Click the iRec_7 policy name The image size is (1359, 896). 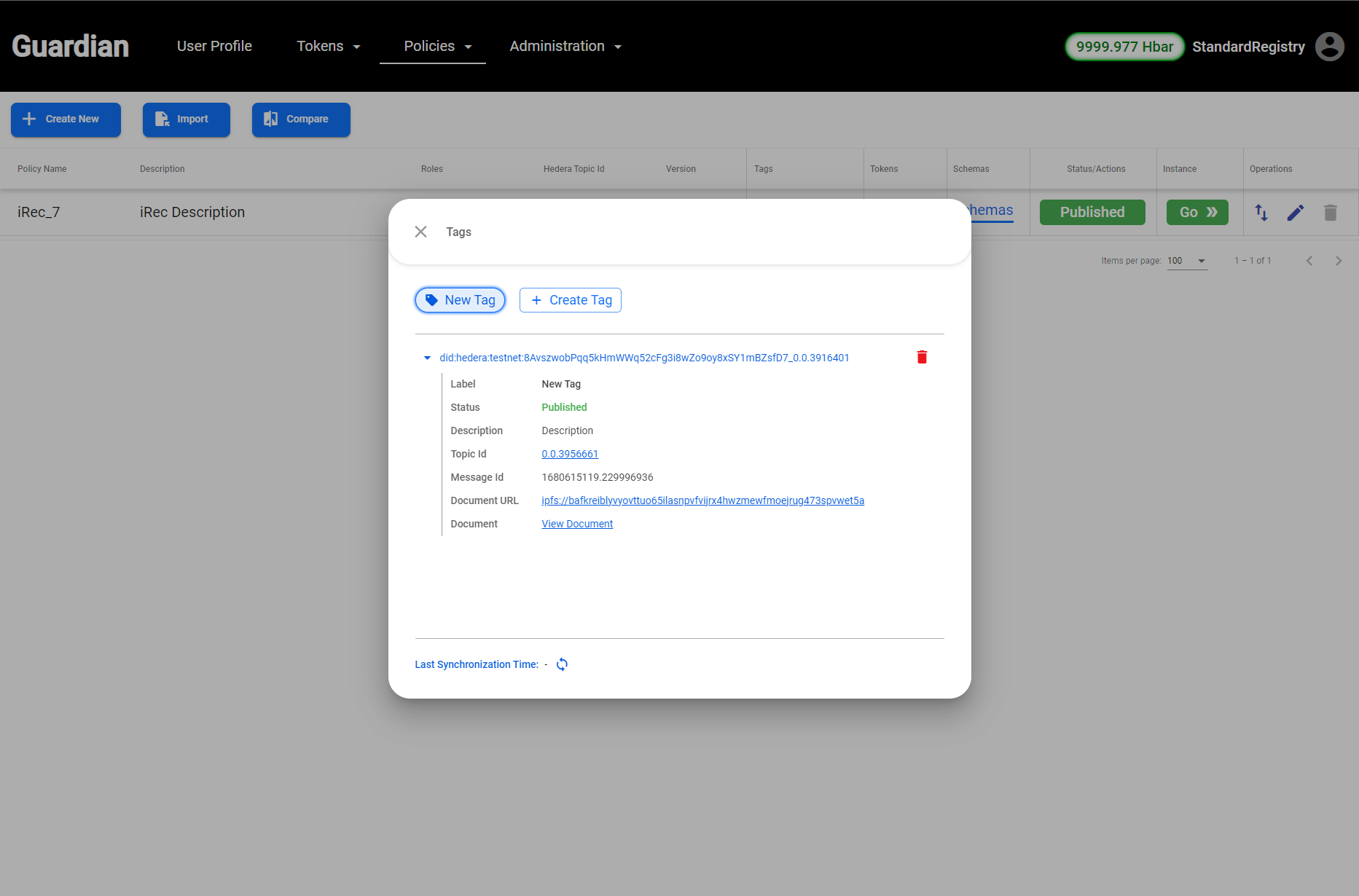[x=39, y=212]
